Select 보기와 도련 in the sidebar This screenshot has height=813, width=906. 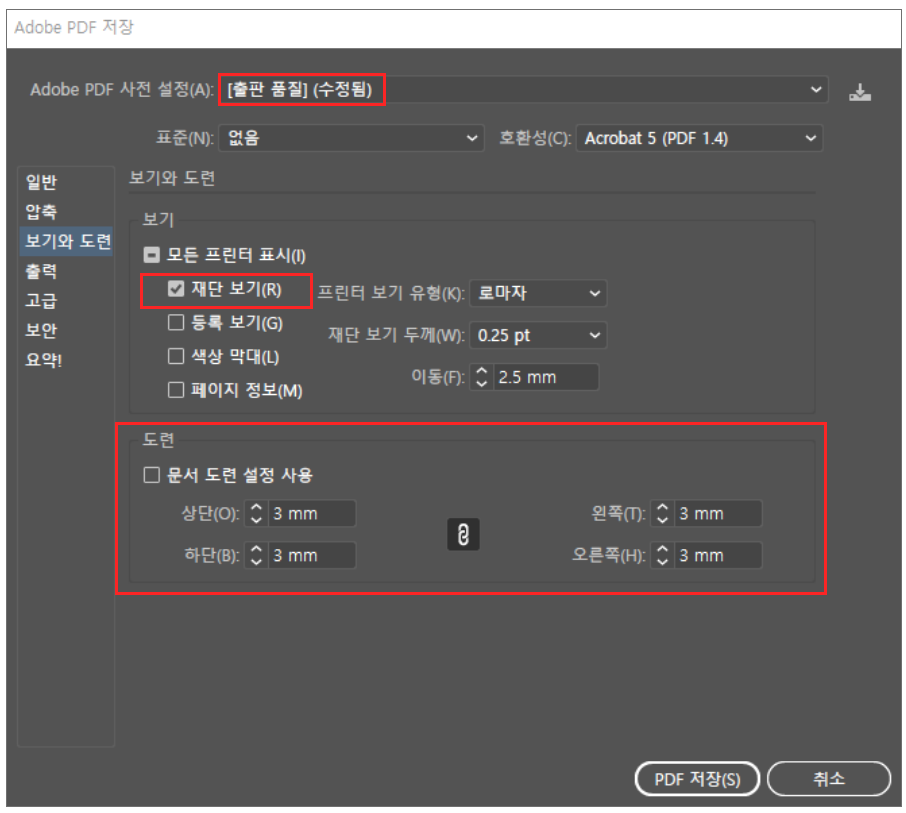66,241
